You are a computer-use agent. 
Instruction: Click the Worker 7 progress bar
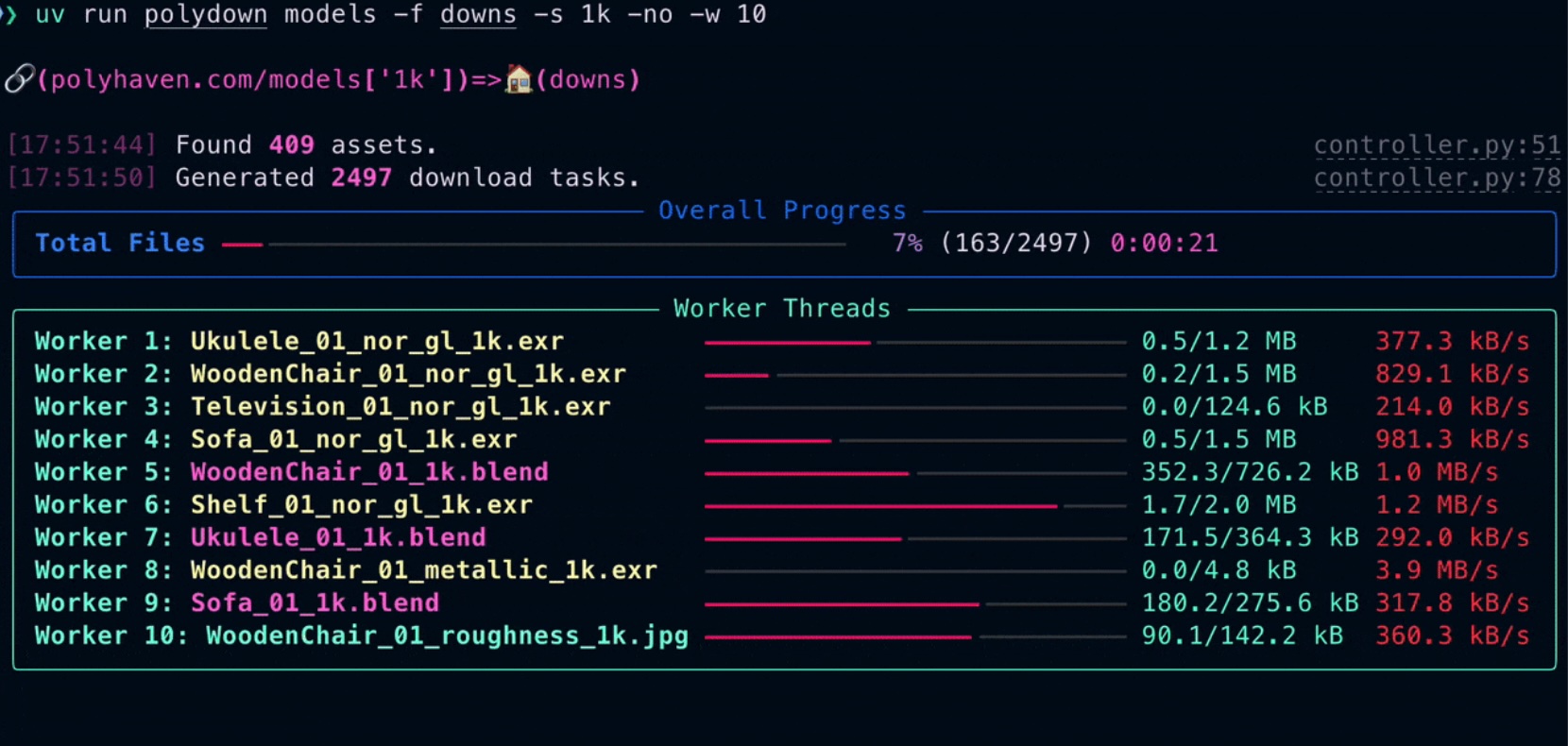915,538
